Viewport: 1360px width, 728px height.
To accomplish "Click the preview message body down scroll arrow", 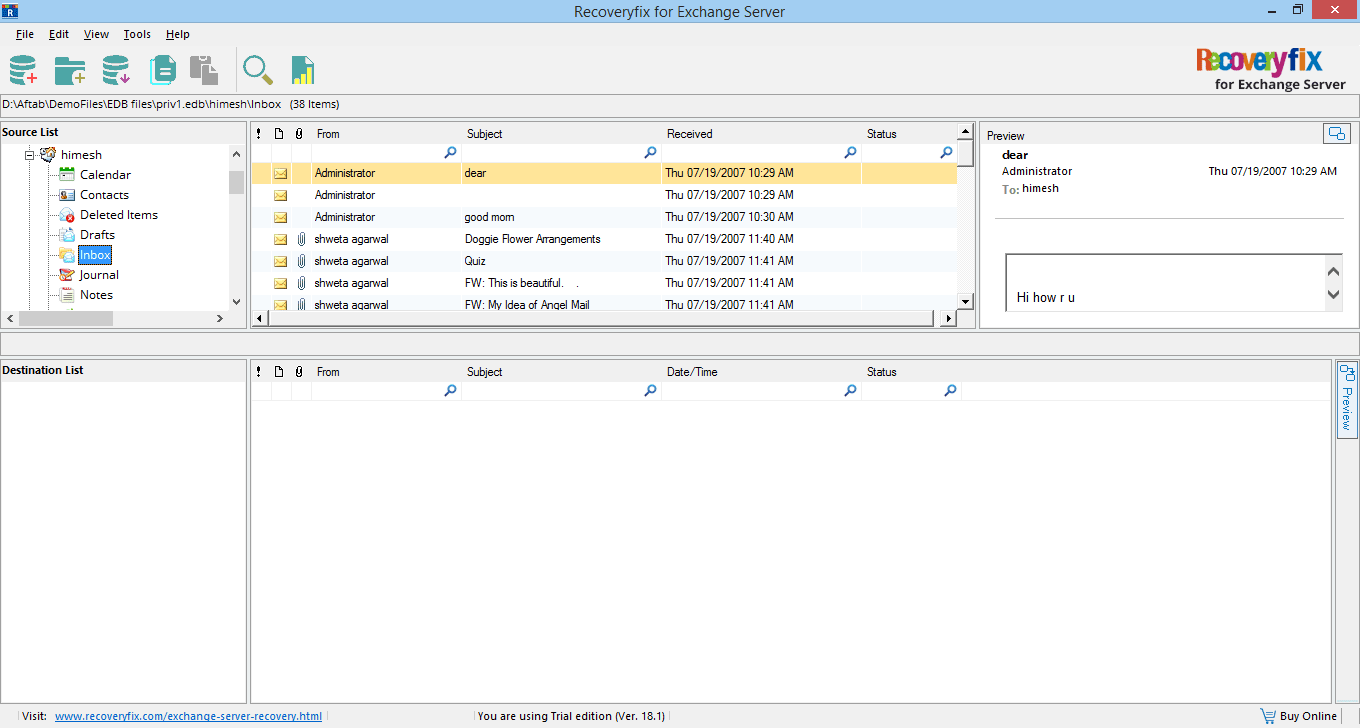I will [x=1333, y=294].
